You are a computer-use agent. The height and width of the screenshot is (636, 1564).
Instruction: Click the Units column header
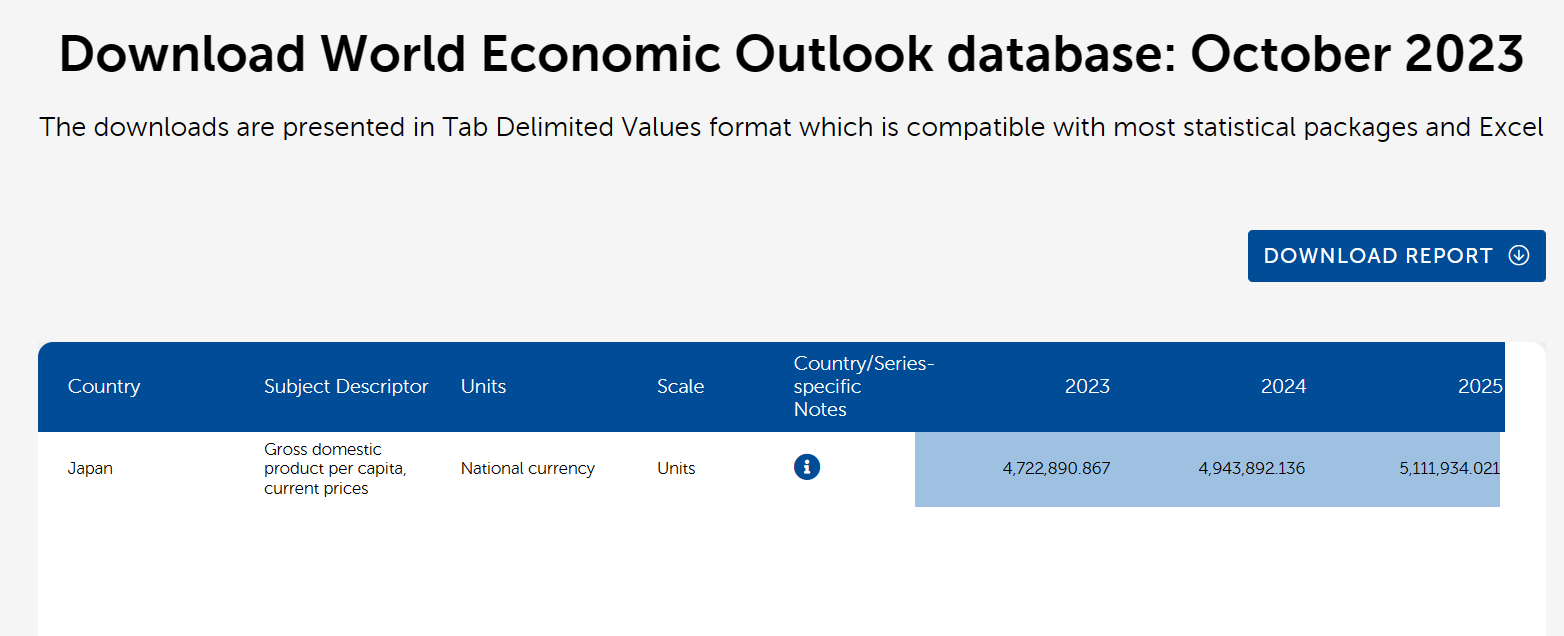tap(483, 387)
